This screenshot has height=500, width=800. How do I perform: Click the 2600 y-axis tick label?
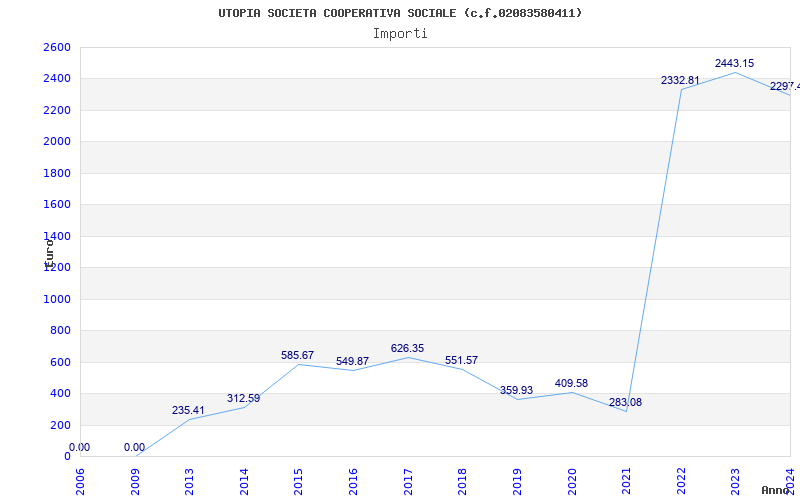pyautogui.click(x=57, y=47)
